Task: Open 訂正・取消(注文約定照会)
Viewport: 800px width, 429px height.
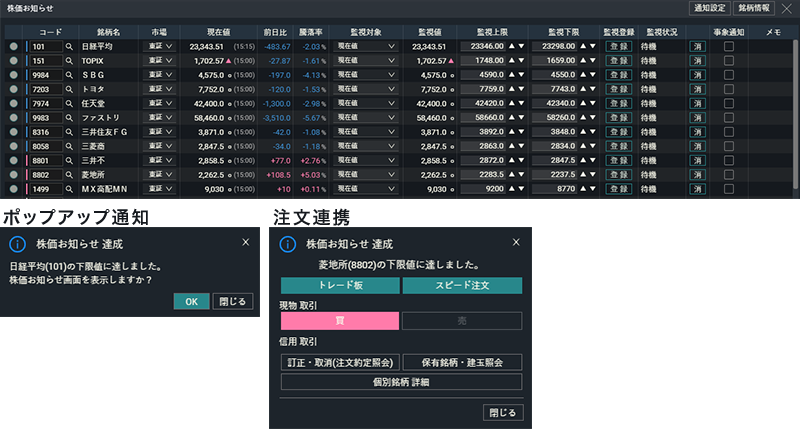Action: pos(340,362)
